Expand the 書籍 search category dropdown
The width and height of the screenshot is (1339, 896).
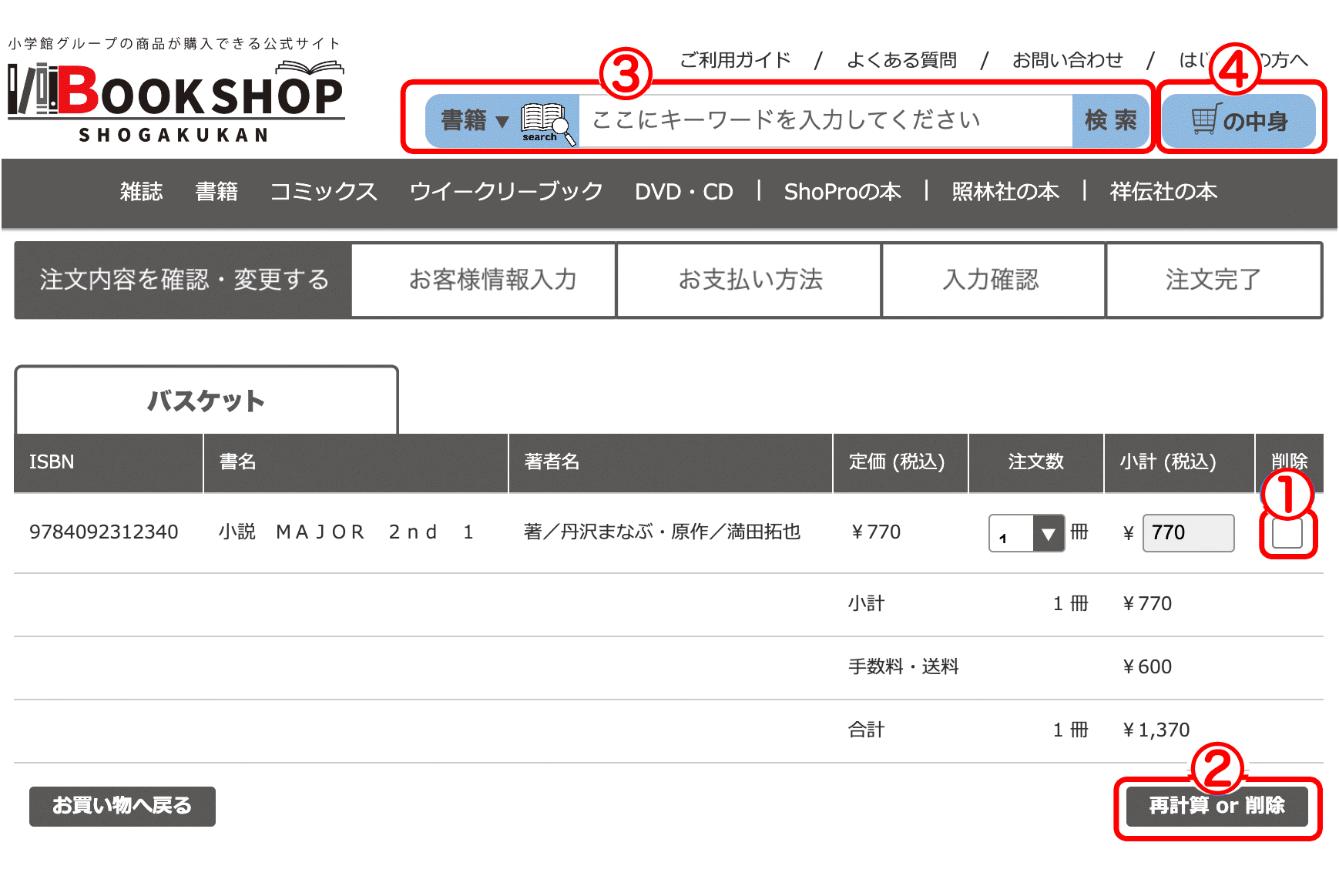tap(474, 121)
